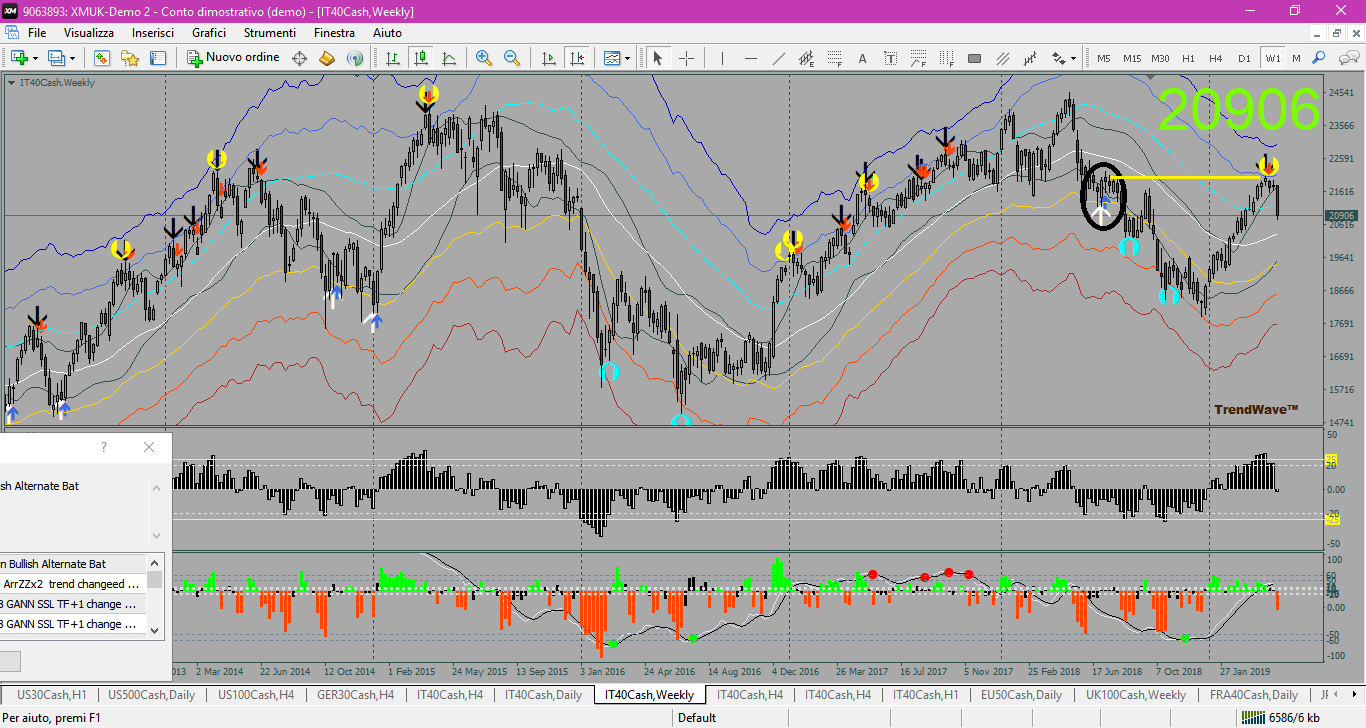Toggle chart auto scroll icon
Image resolution: width=1366 pixels, height=728 pixels.
coord(548,58)
